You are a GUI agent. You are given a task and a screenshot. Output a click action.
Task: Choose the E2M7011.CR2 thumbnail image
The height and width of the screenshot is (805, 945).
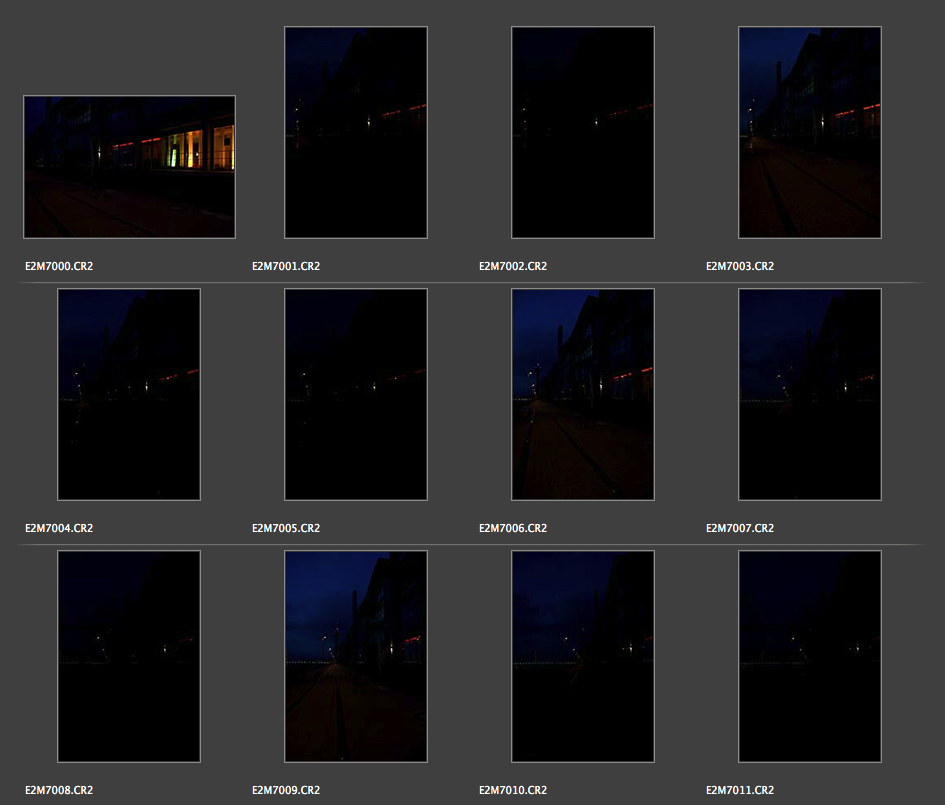[x=810, y=656]
